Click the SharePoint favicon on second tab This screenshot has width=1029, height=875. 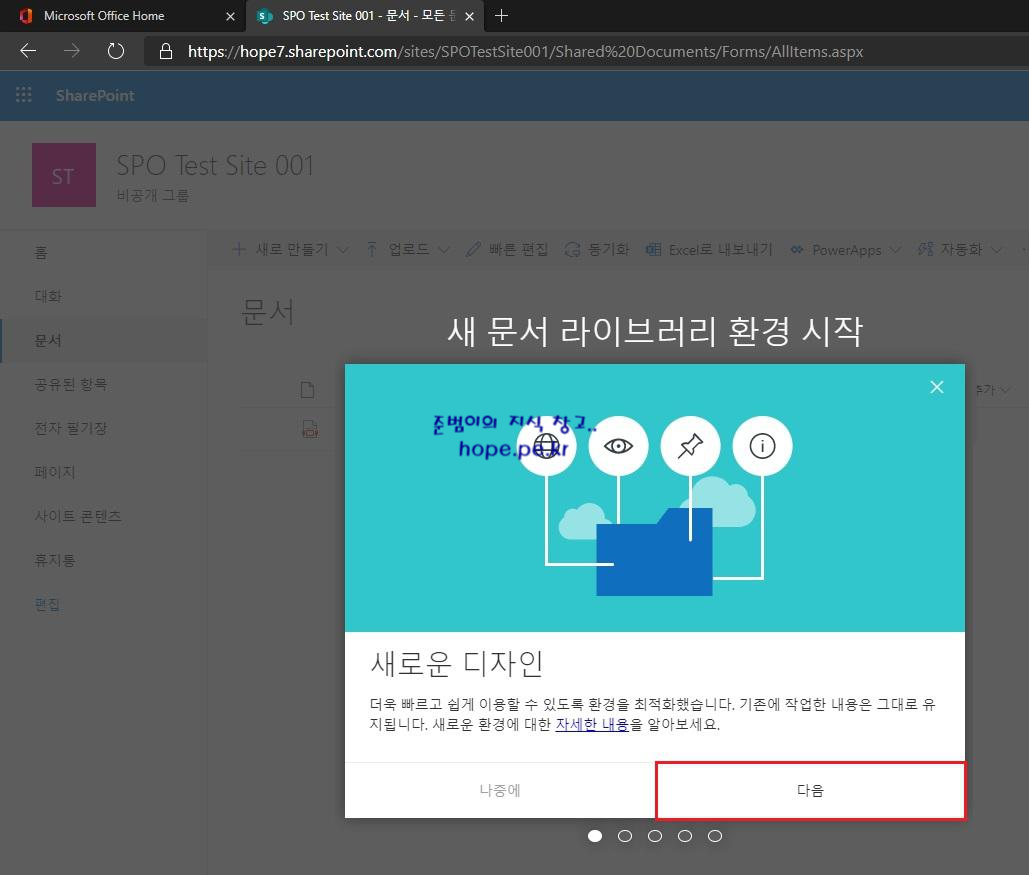264,16
